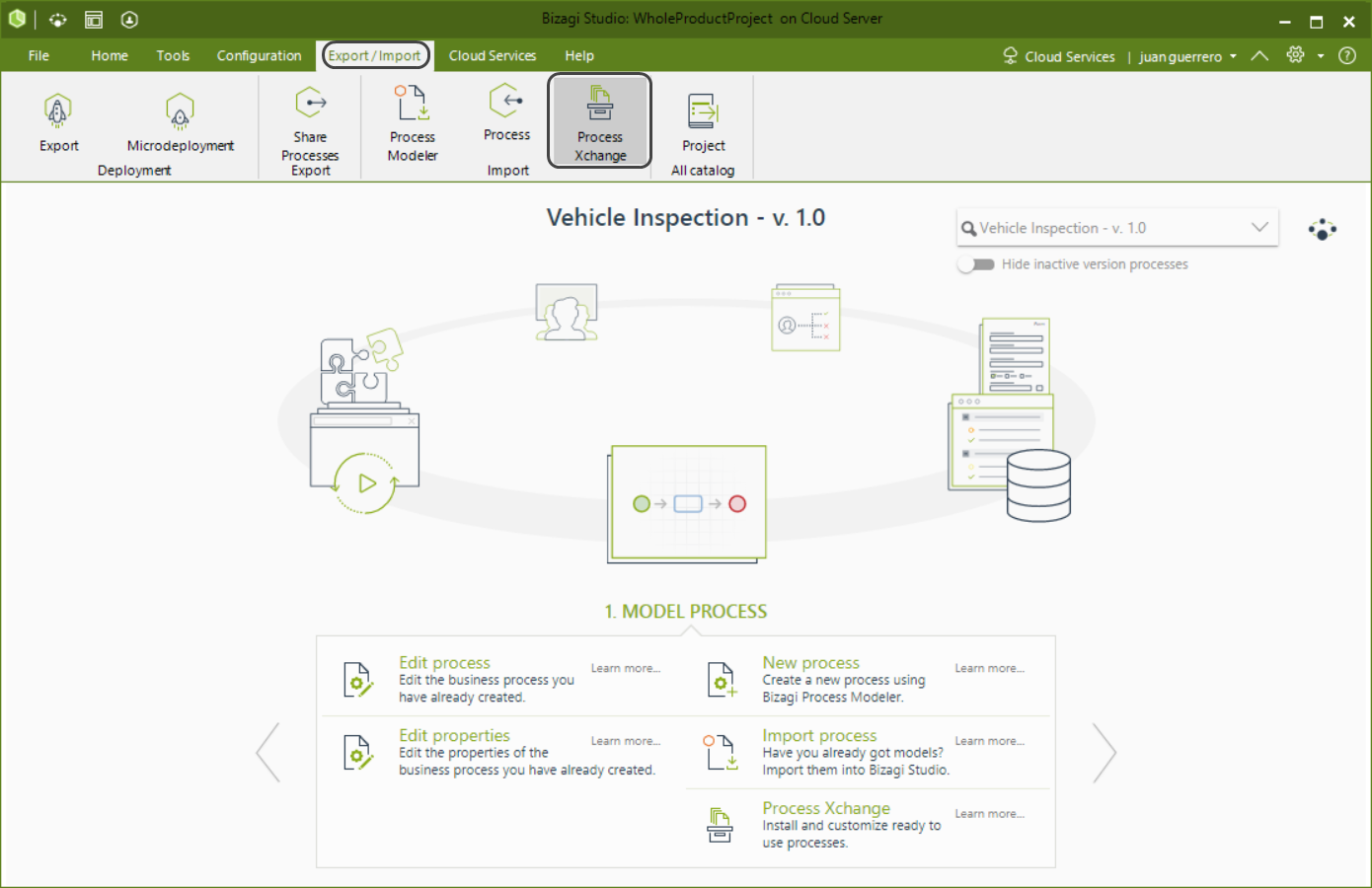Click the Process Xchange icon in list

point(721,825)
